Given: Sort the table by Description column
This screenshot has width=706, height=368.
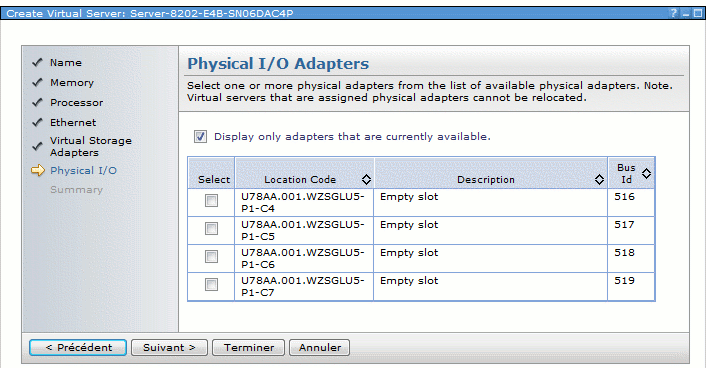Looking at the screenshot, I should coord(599,180).
